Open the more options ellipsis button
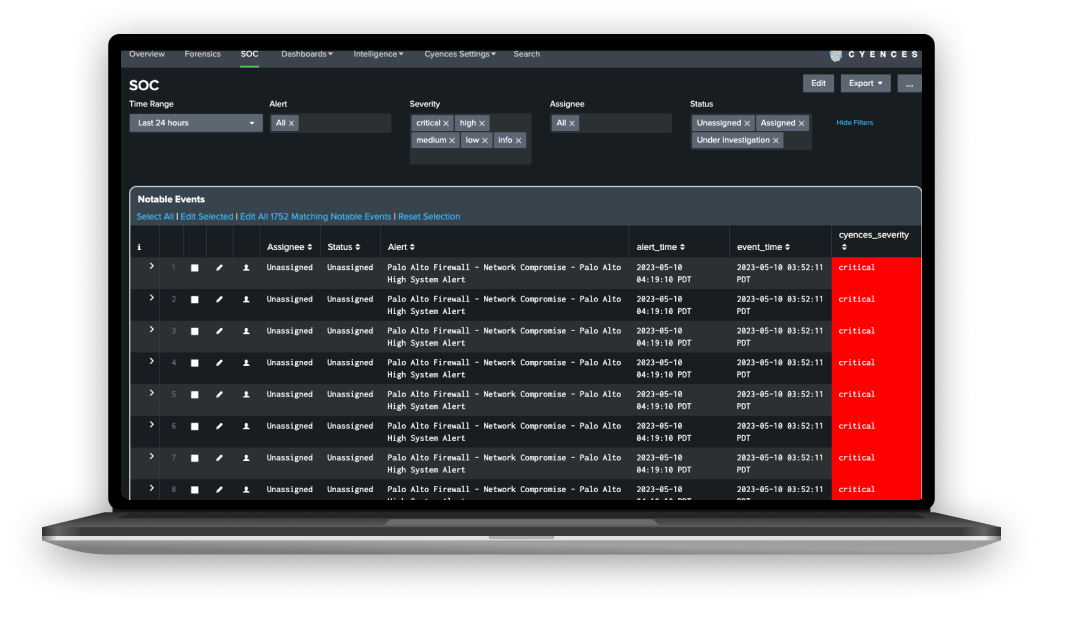The height and width of the screenshot is (643, 1092). (909, 84)
